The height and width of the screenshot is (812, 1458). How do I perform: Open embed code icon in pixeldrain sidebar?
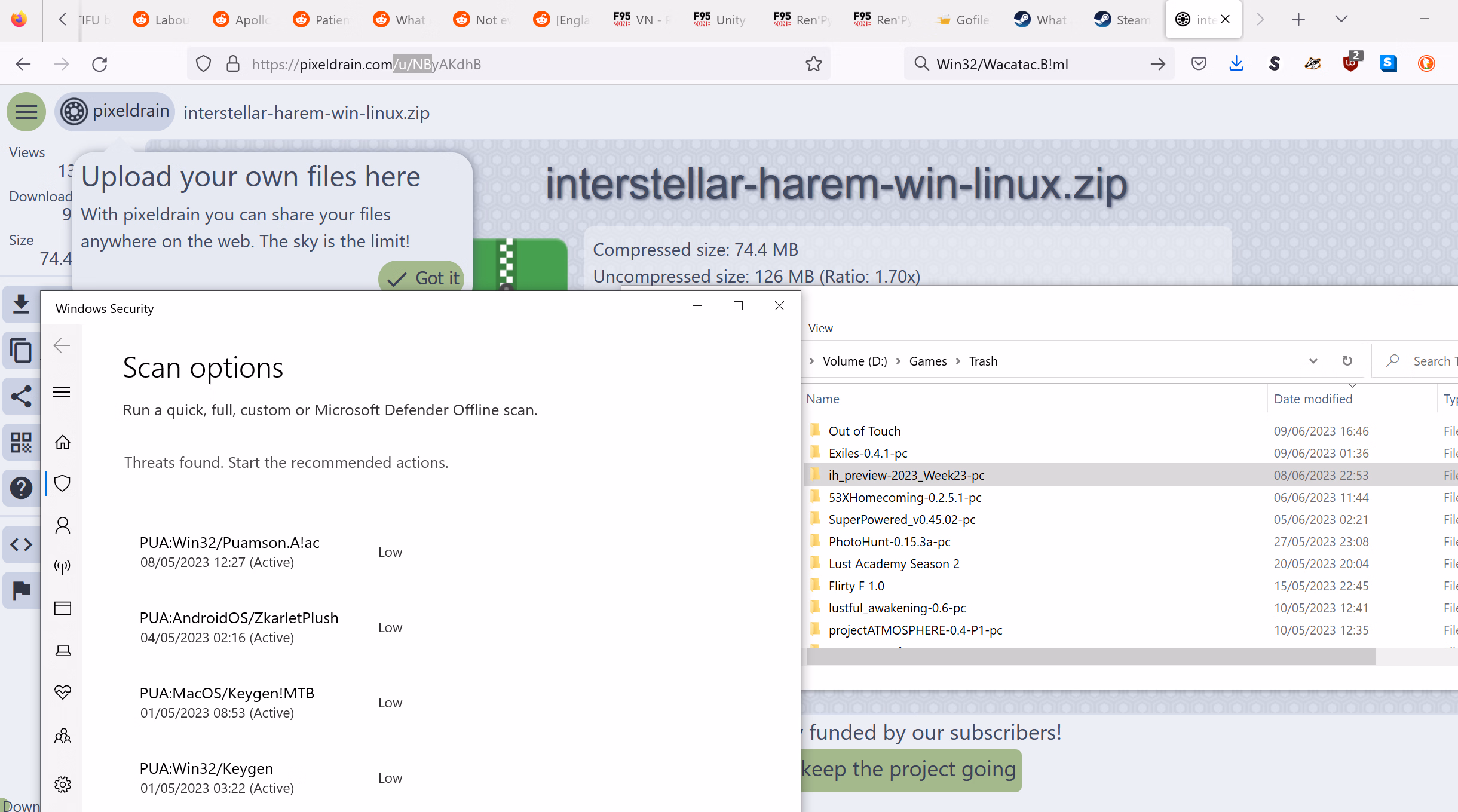pos(21,544)
